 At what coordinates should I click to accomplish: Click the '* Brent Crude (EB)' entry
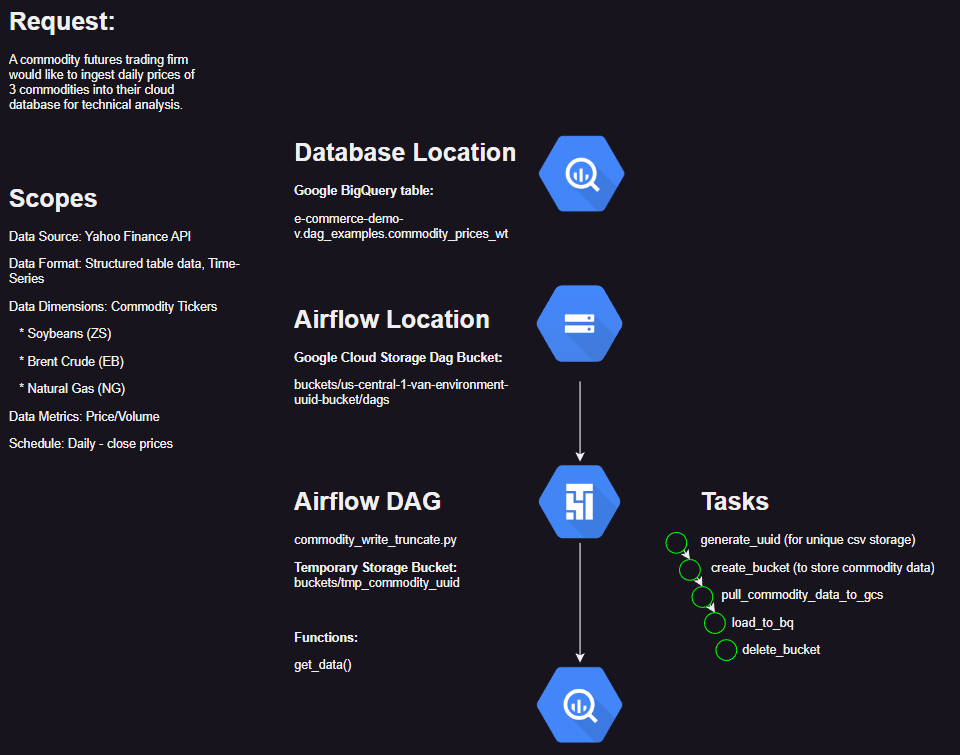pyautogui.click(x=71, y=361)
